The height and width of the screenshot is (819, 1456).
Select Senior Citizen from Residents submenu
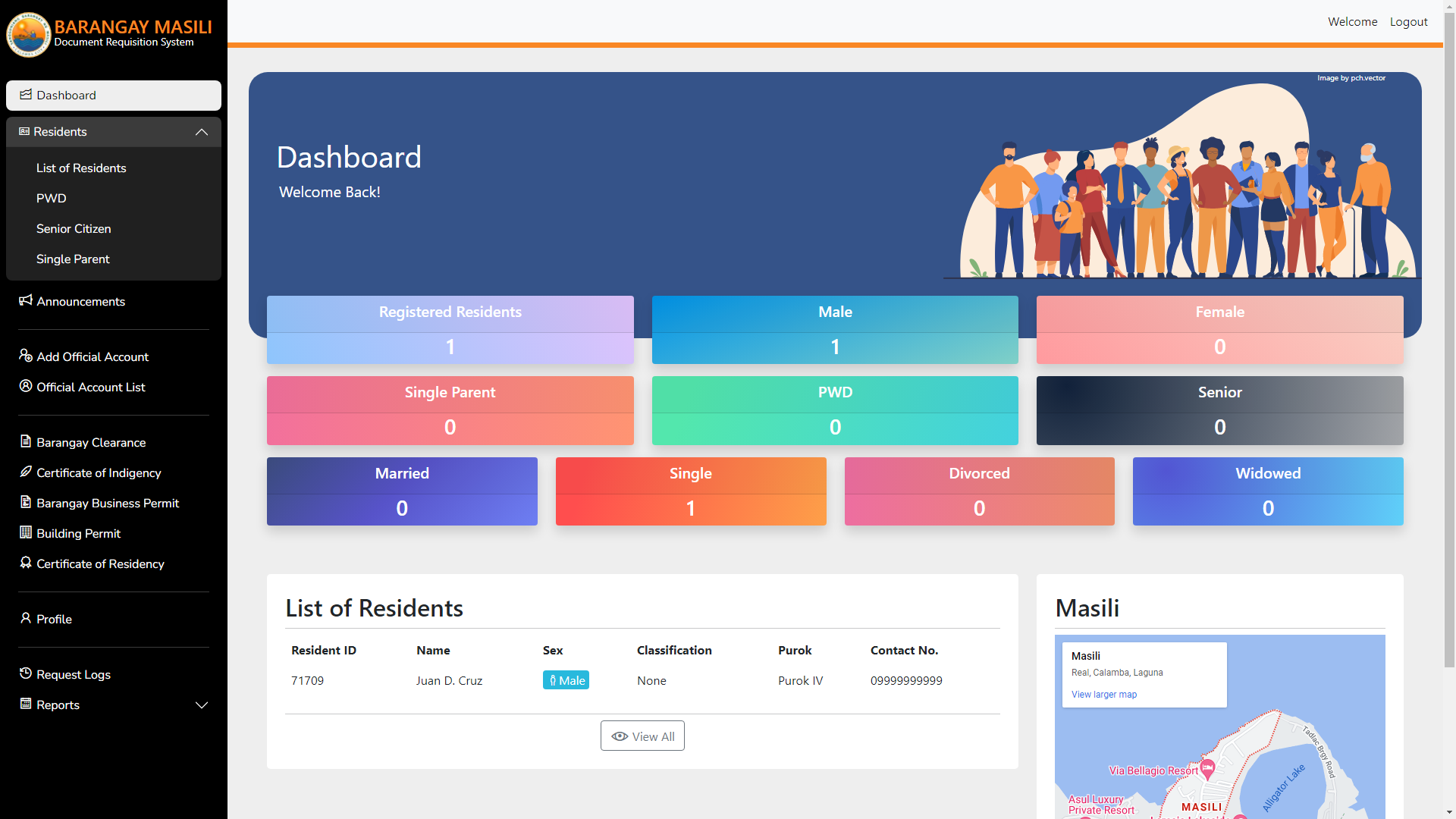(74, 228)
